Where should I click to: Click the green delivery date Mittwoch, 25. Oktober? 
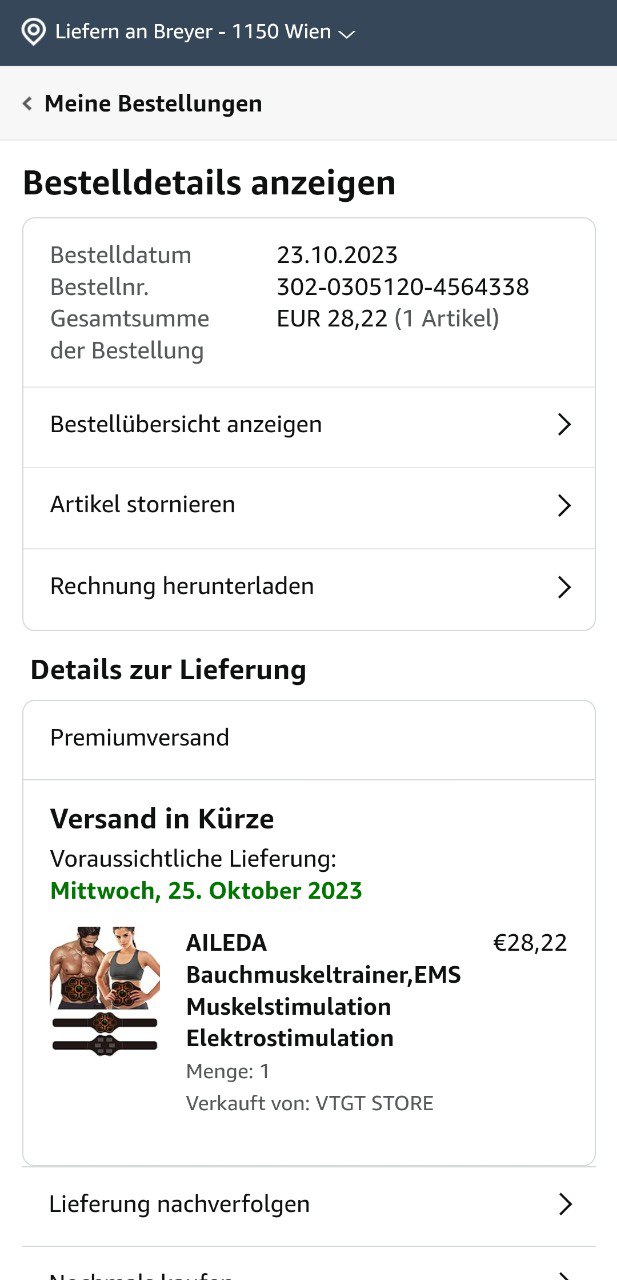click(x=206, y=890)
